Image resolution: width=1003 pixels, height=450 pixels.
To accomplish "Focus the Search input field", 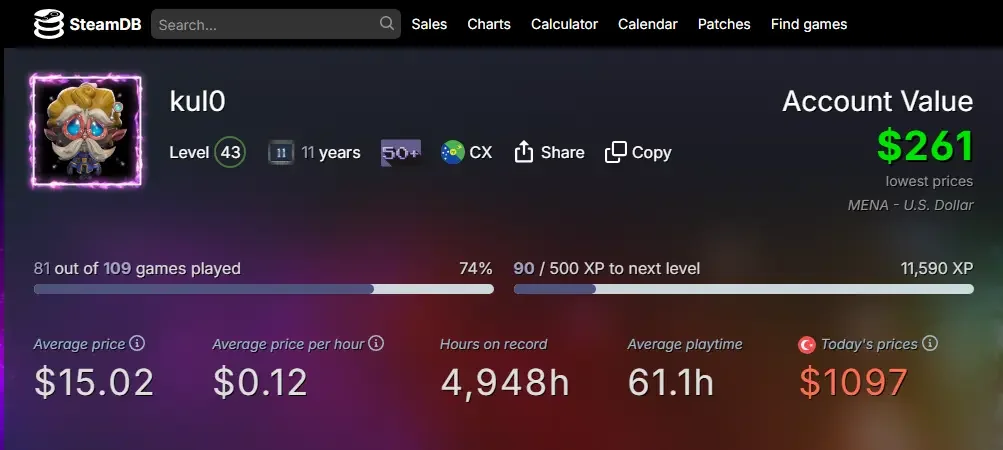I will point(276,24).
